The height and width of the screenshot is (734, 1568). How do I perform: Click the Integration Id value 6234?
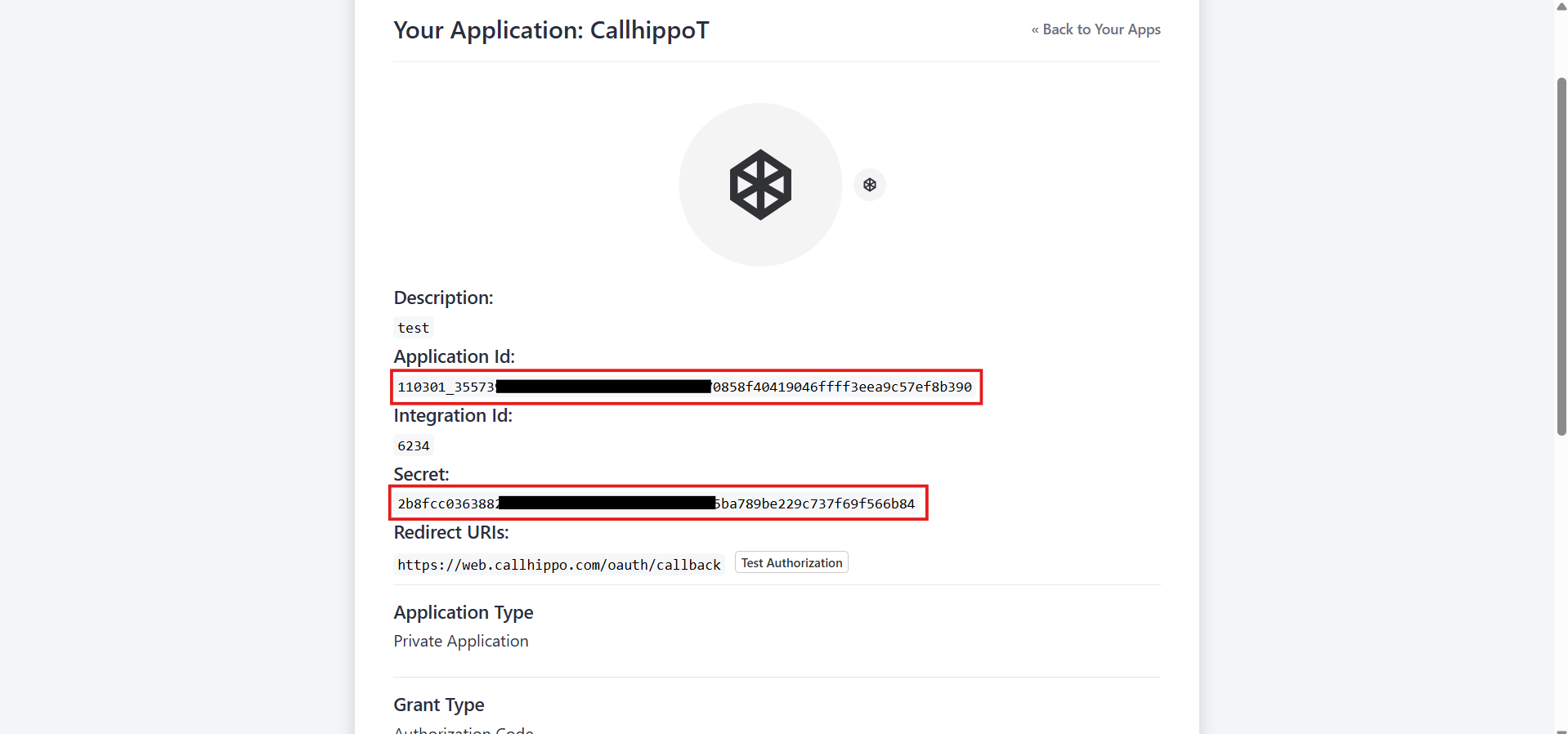414,445
